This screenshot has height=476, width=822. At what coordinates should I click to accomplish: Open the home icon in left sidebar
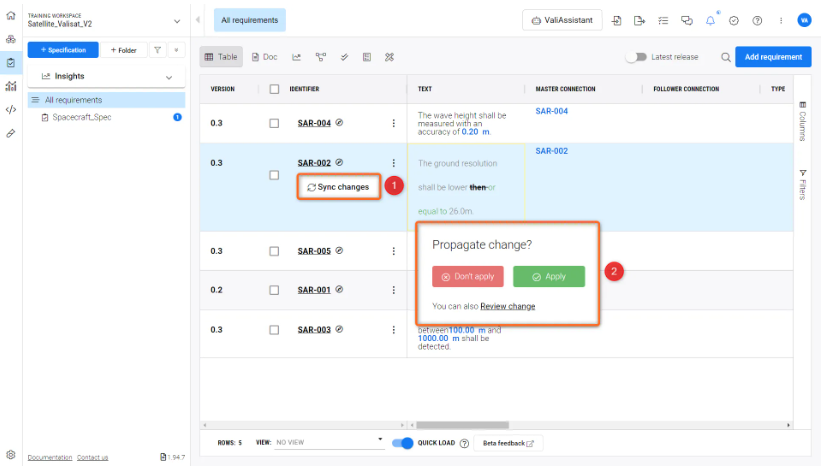coord(10,16)
